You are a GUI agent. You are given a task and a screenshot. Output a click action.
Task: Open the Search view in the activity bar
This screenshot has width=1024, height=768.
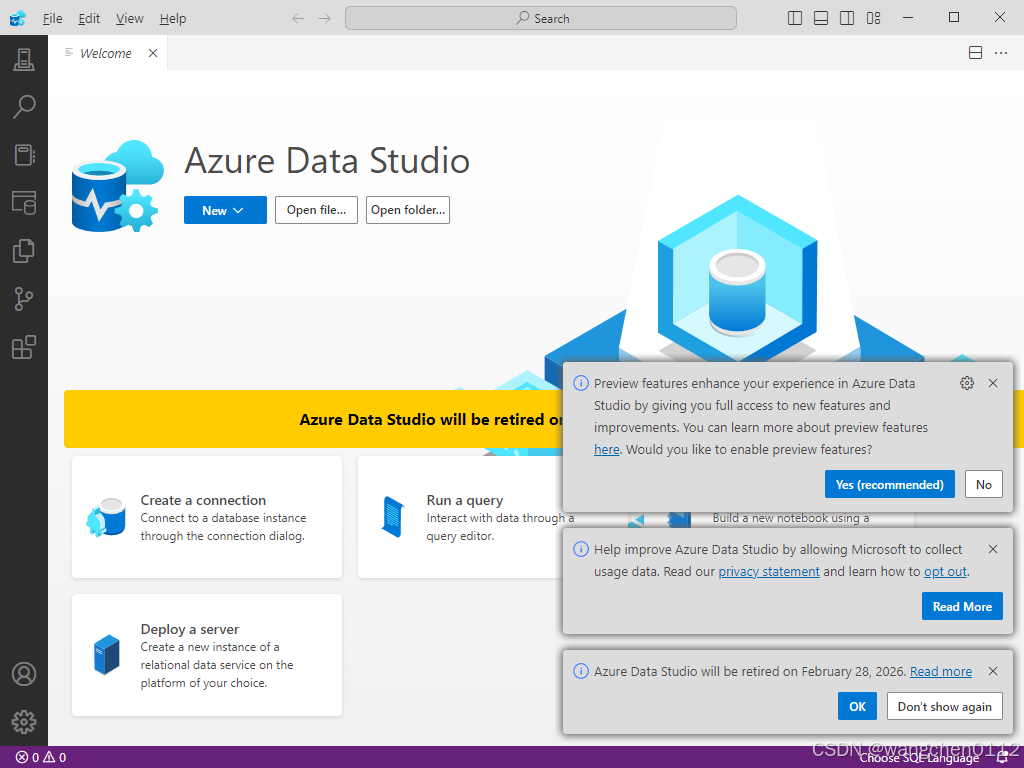pos(24,107)
